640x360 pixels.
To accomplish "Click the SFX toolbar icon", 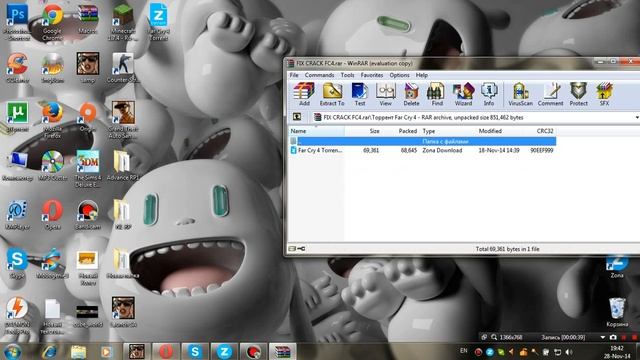I will coord(604,94).
